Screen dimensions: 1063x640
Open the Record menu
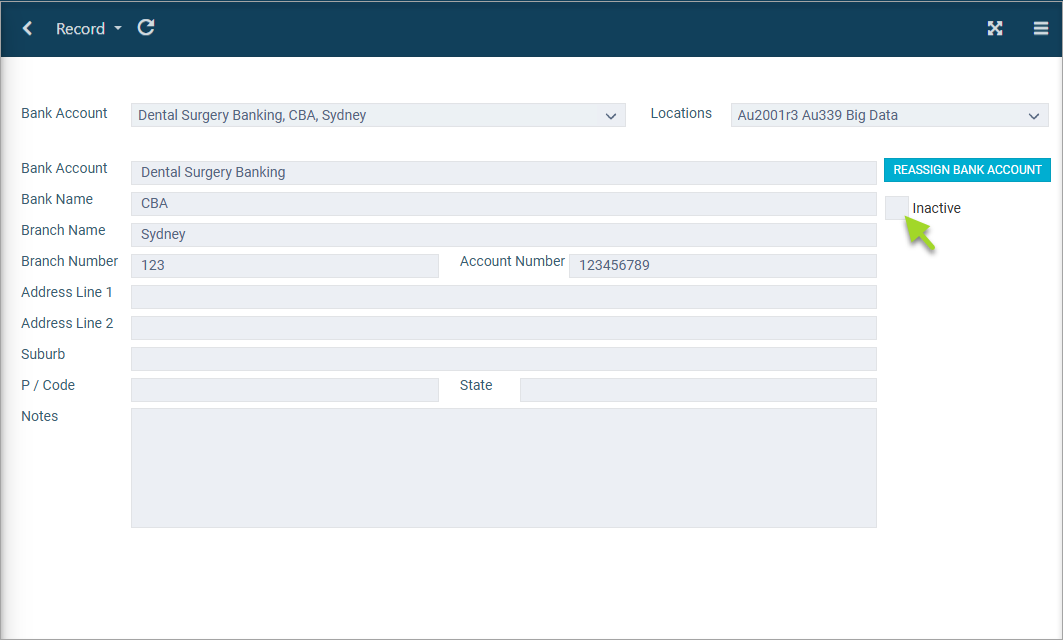[x=81, y=29]
